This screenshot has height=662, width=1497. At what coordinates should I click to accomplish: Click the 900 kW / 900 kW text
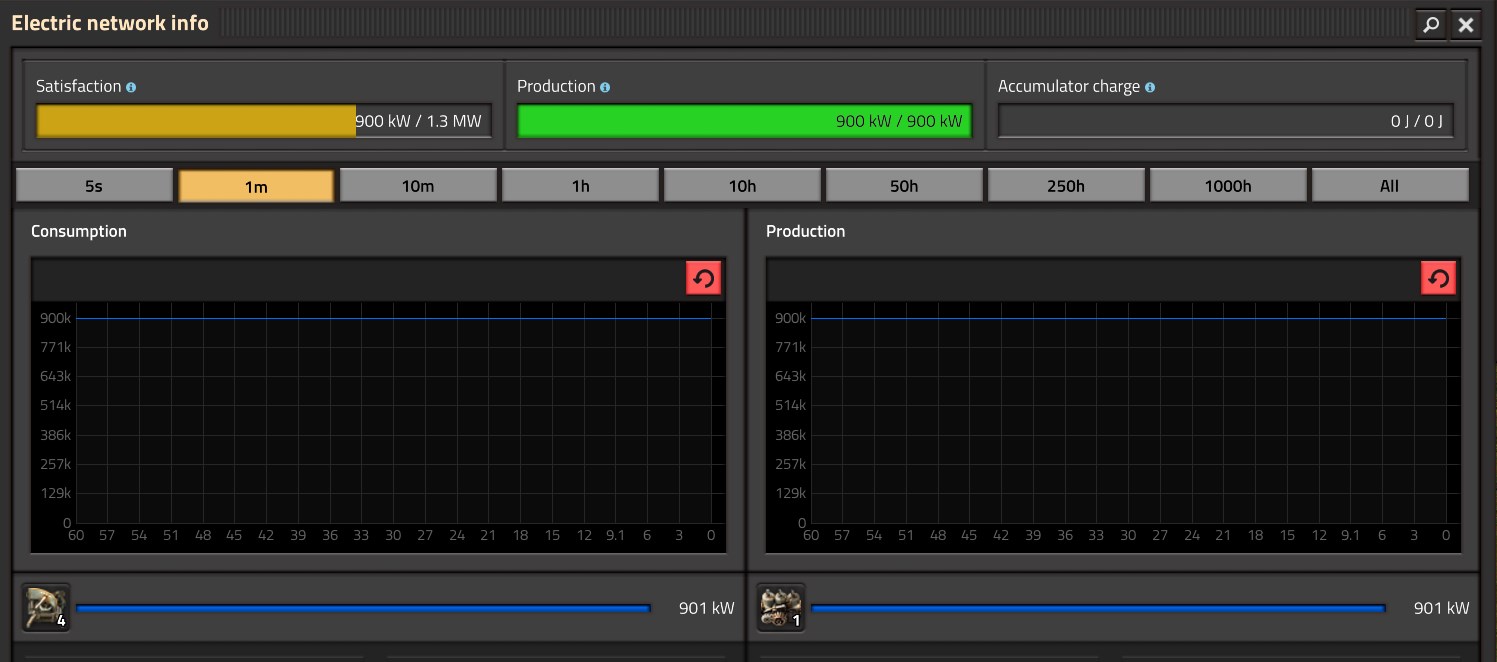(899, 121)
